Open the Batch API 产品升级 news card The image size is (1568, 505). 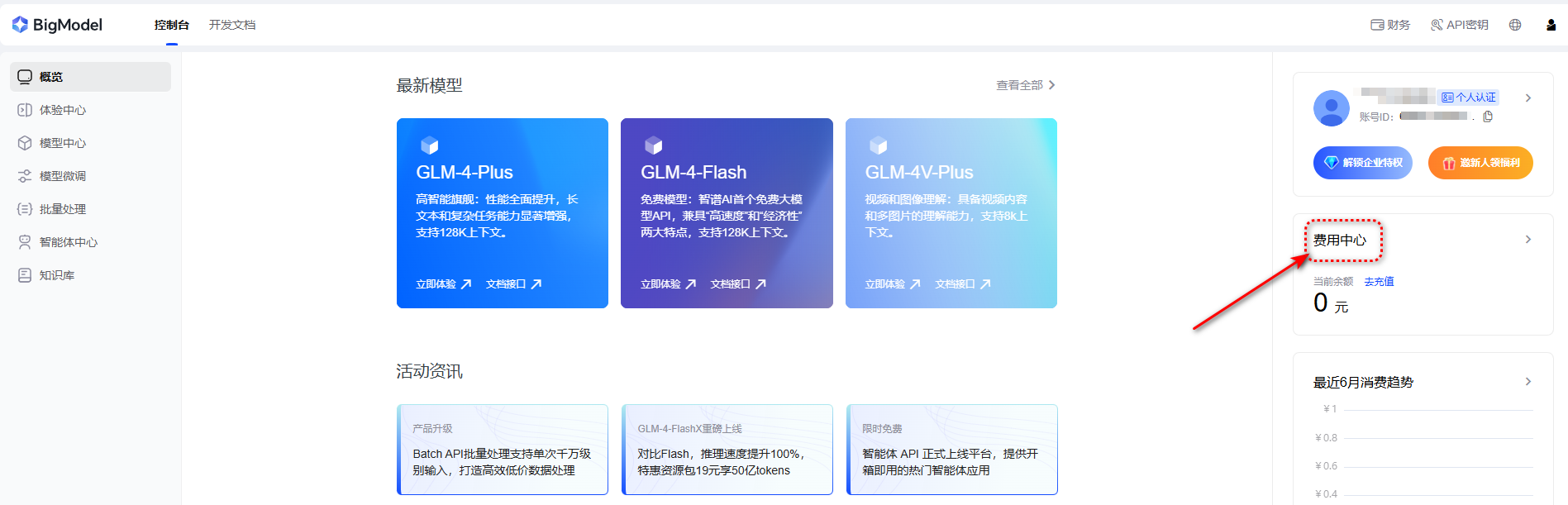tap(503, 450)
